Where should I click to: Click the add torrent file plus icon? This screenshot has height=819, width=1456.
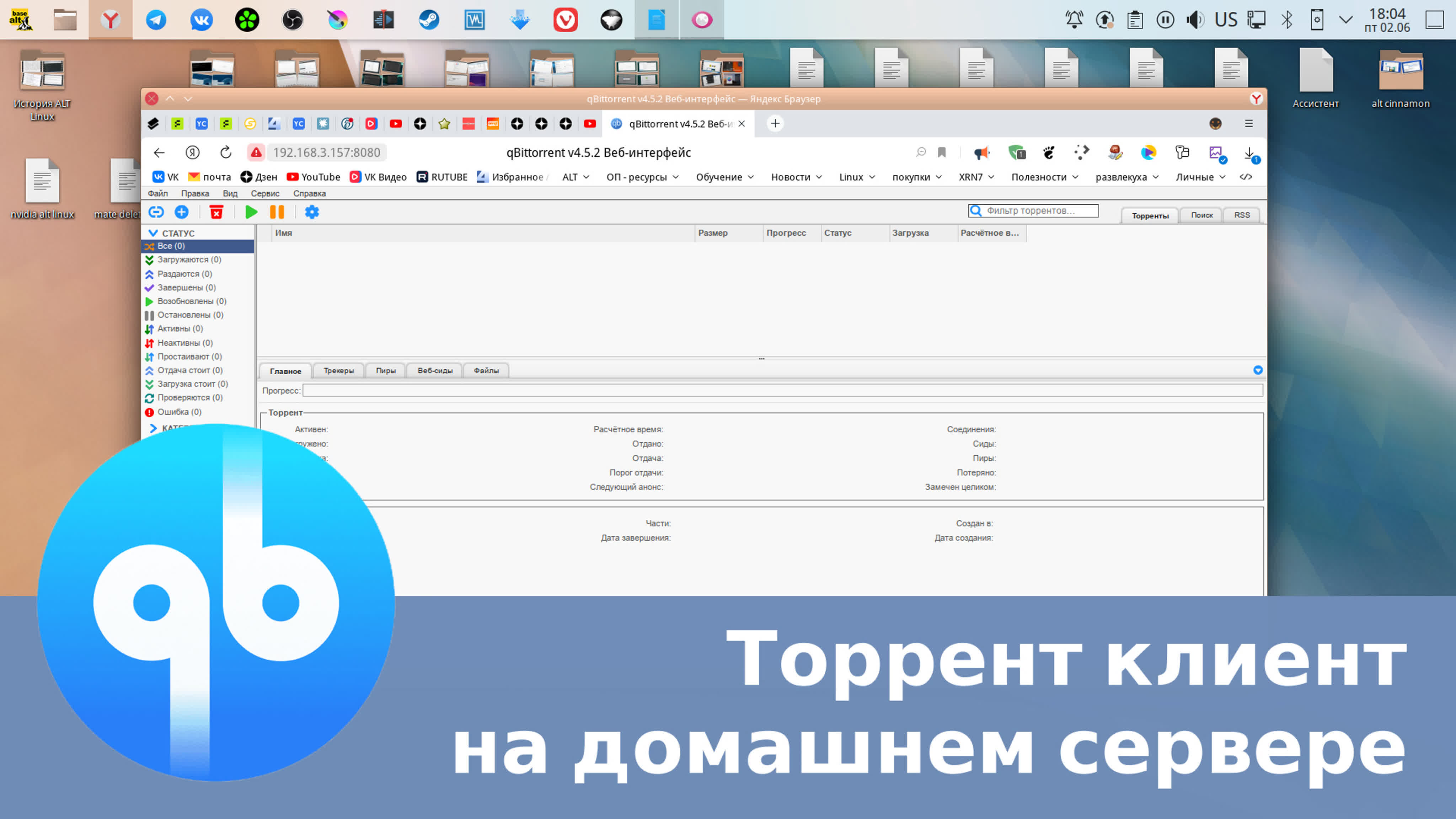(x=181, y=212)
